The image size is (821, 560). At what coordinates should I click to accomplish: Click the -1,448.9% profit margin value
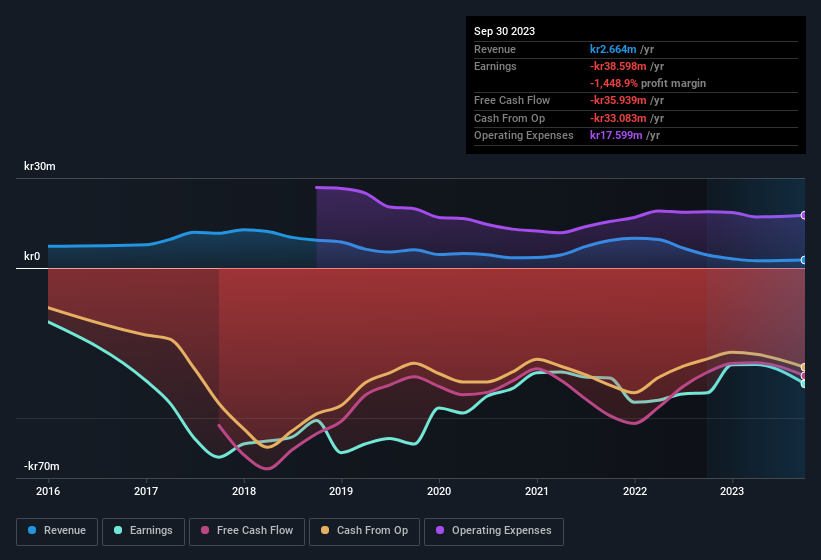pyautogui.click(x=614, y=83)
